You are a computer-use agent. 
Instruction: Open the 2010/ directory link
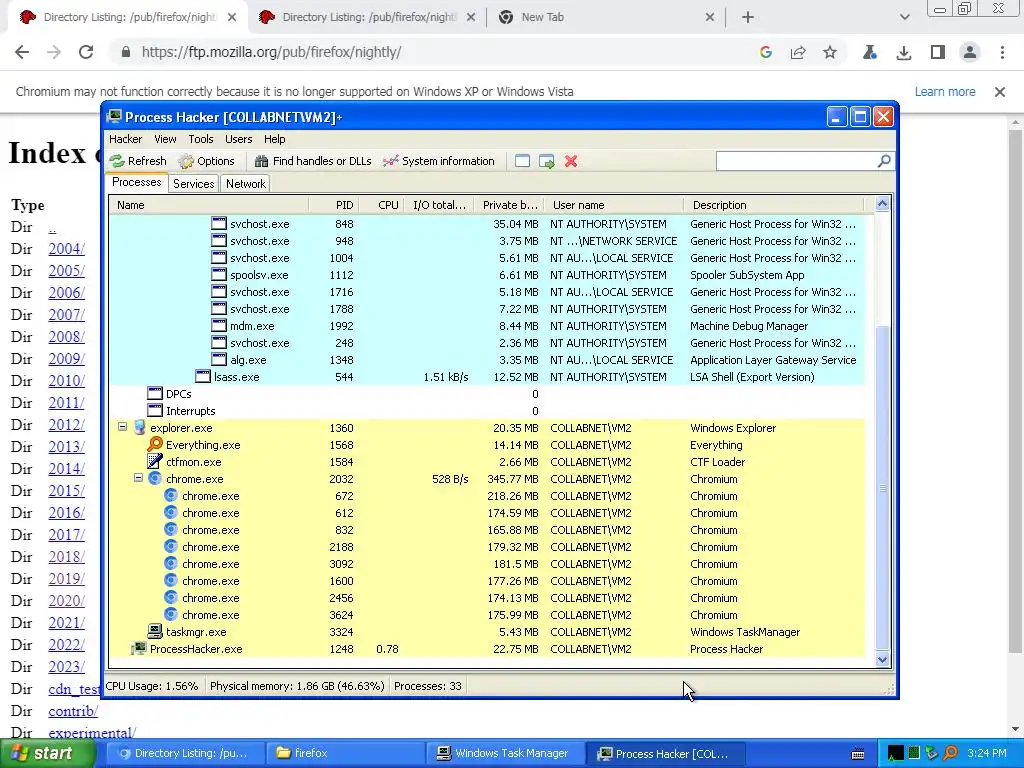[67, 381]
